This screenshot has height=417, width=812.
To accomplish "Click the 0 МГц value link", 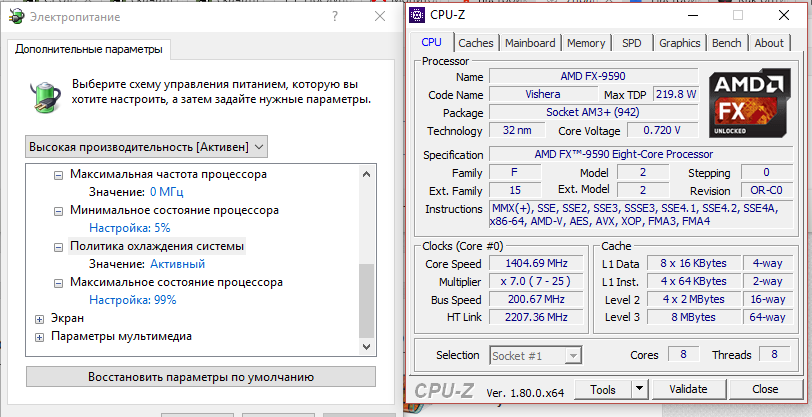I will click(x=167, y=192).
